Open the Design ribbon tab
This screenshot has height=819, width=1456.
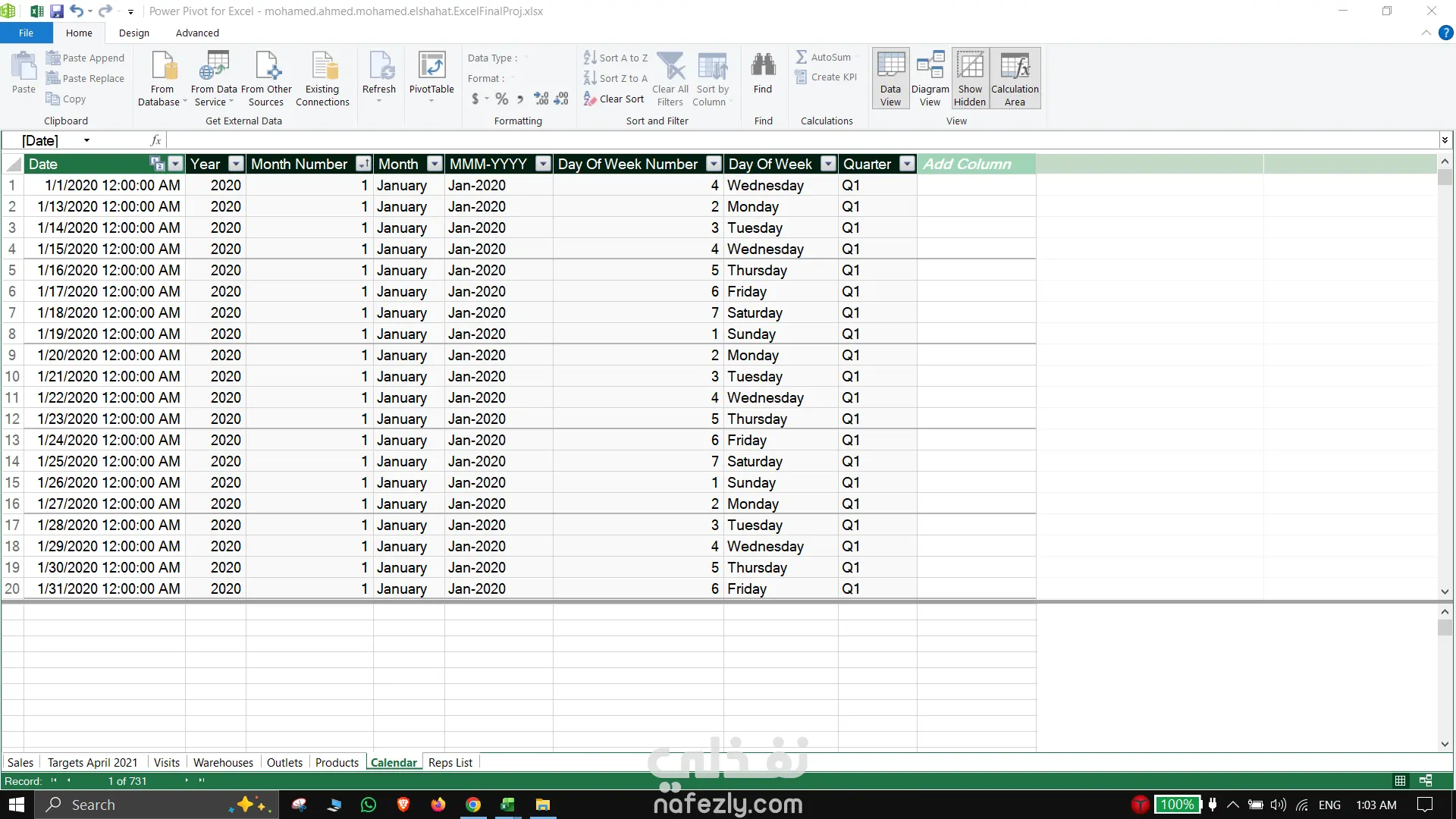point(134,33)
